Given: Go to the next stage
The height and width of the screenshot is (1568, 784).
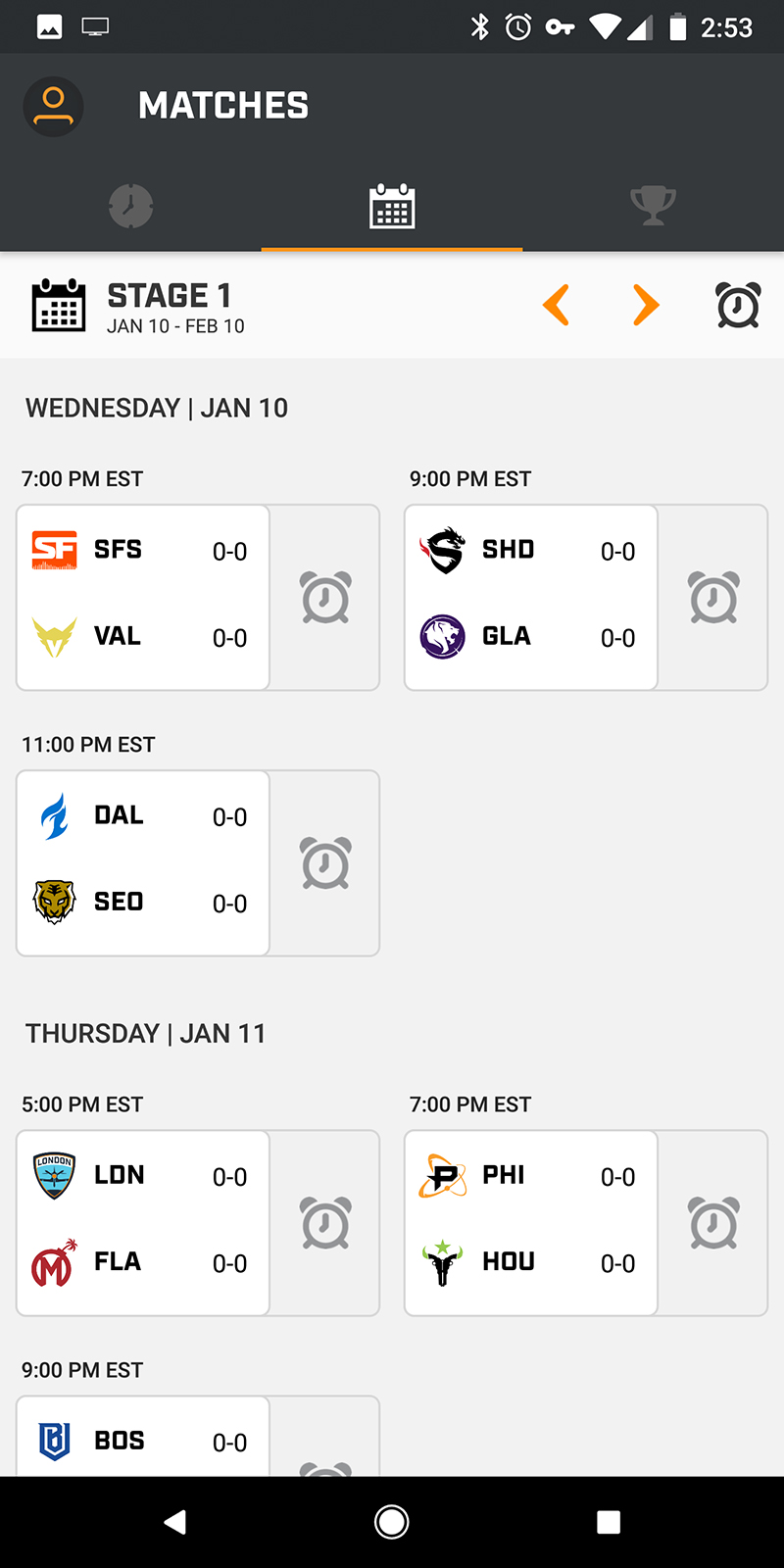Looking at the screenshot, I should tap(646, 305).
